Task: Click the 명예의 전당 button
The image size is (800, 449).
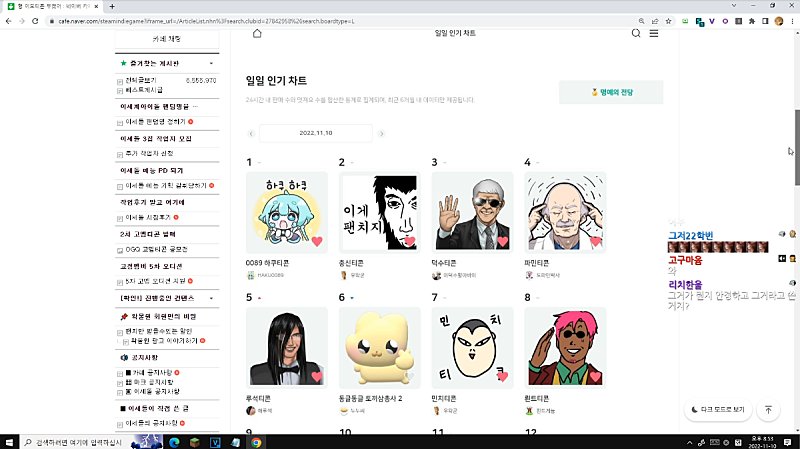Action: coord(611,93)
